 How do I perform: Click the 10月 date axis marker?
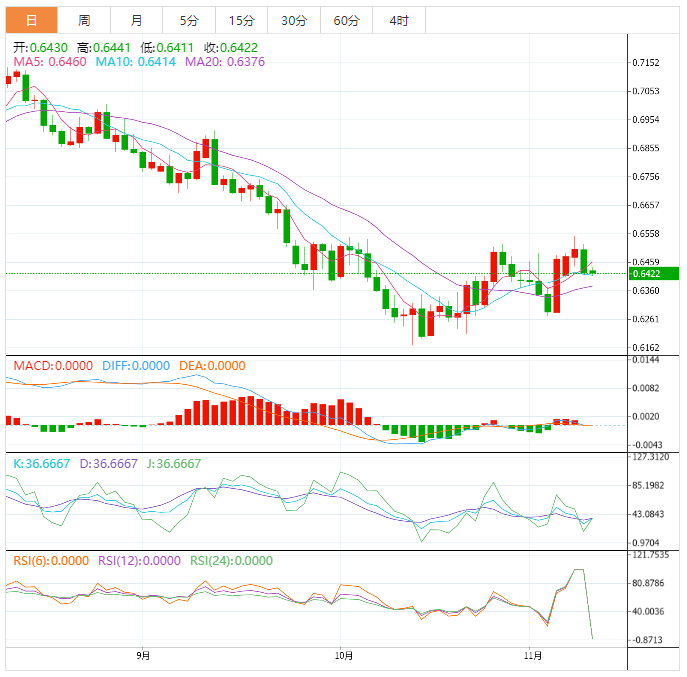tap(344, 656)
